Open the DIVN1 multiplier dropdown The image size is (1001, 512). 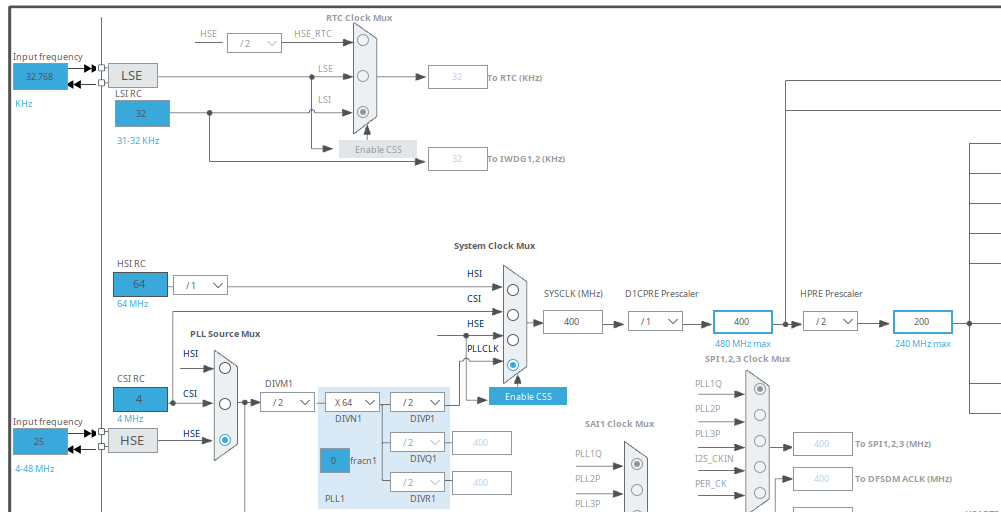[352, 402]
